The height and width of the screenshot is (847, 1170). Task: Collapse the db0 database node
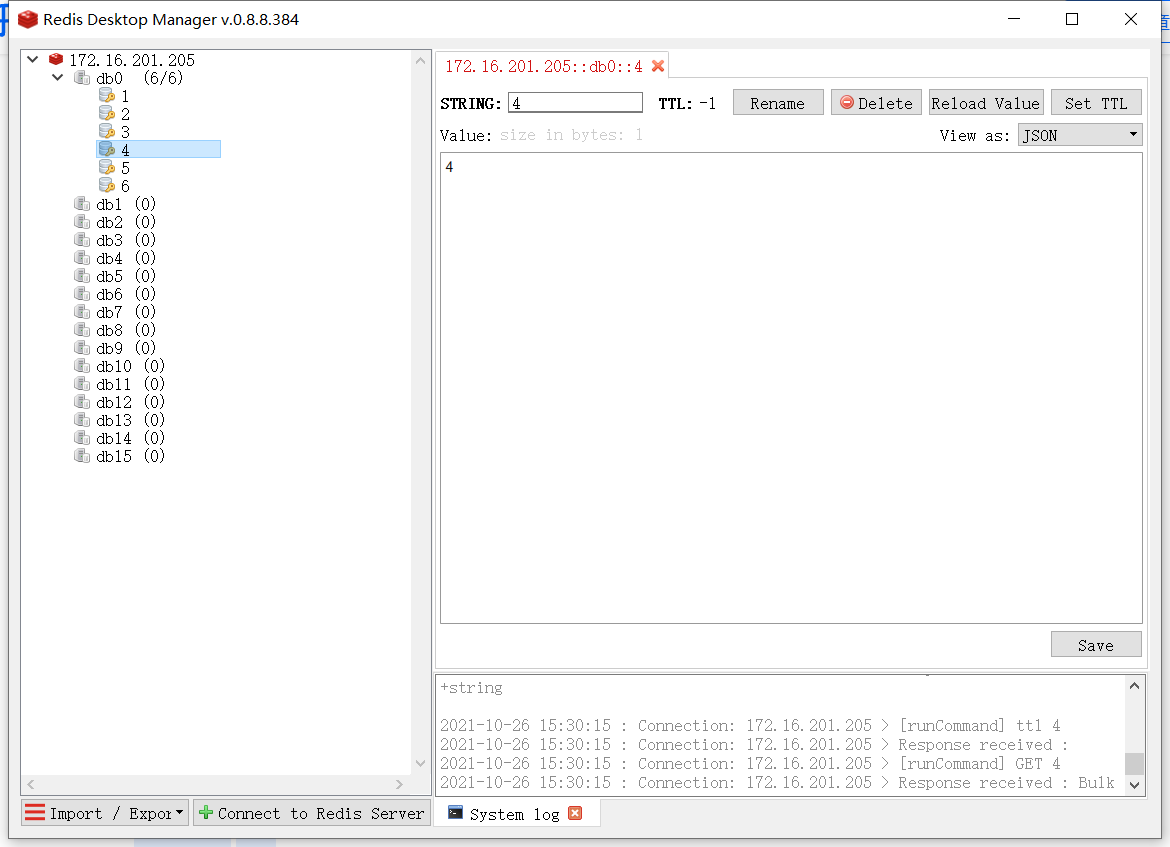pos(57,78)
